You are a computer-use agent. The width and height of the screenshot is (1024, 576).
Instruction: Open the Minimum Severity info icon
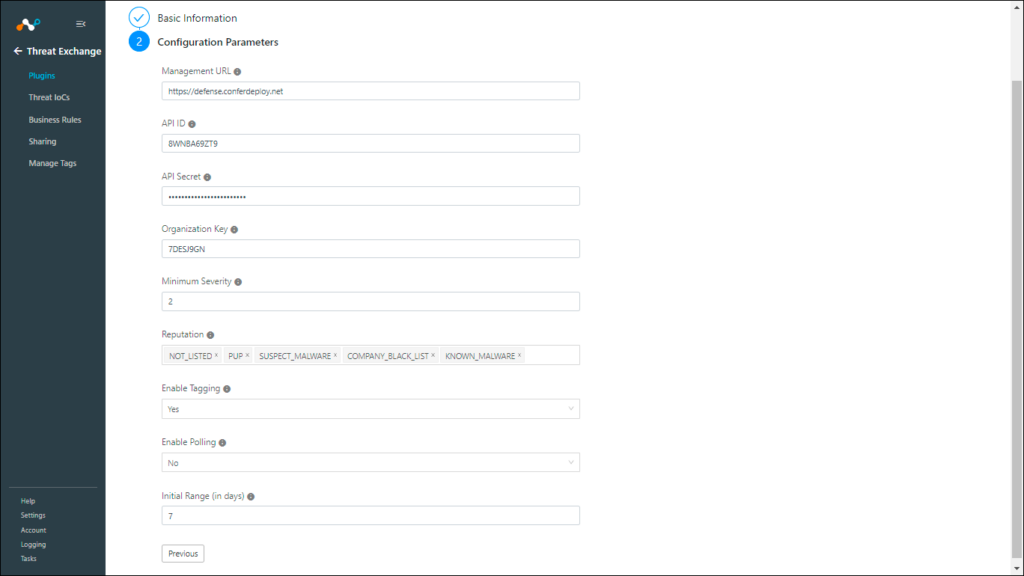(238, 282)
